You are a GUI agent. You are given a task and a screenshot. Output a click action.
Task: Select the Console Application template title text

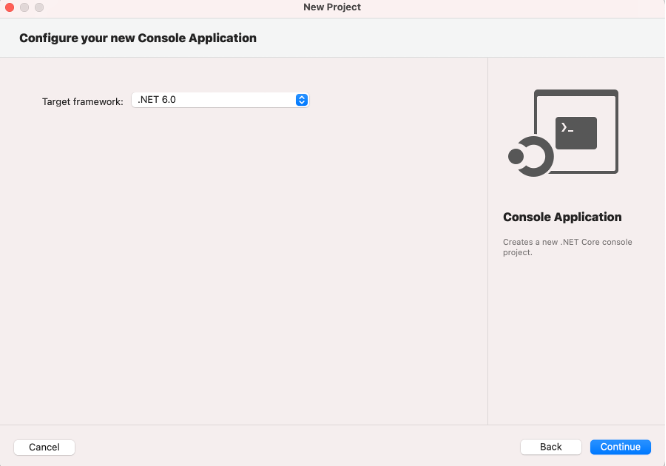pyautogui.click(x=562, y=217)
